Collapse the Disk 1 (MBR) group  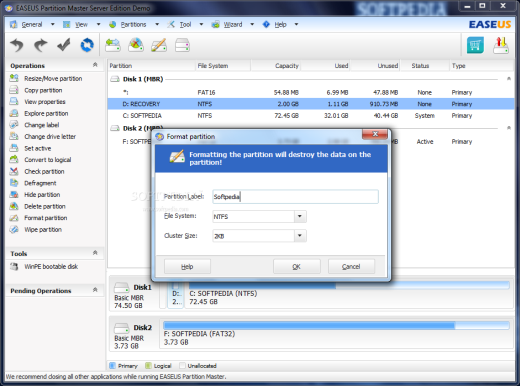tap(509, 79)
